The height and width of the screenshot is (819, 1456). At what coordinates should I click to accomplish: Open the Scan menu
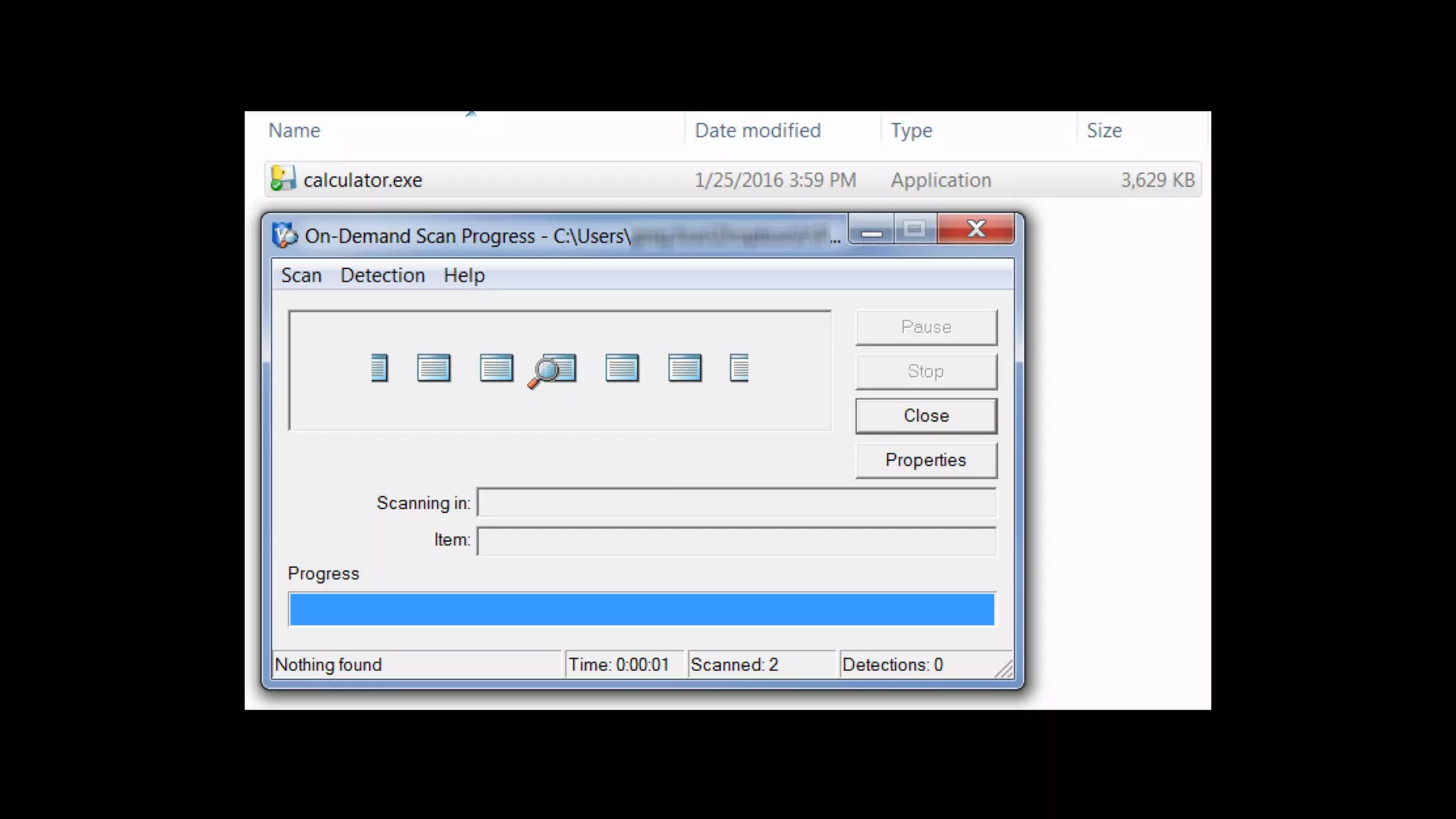pyautogui.click(x=301, y=275)
